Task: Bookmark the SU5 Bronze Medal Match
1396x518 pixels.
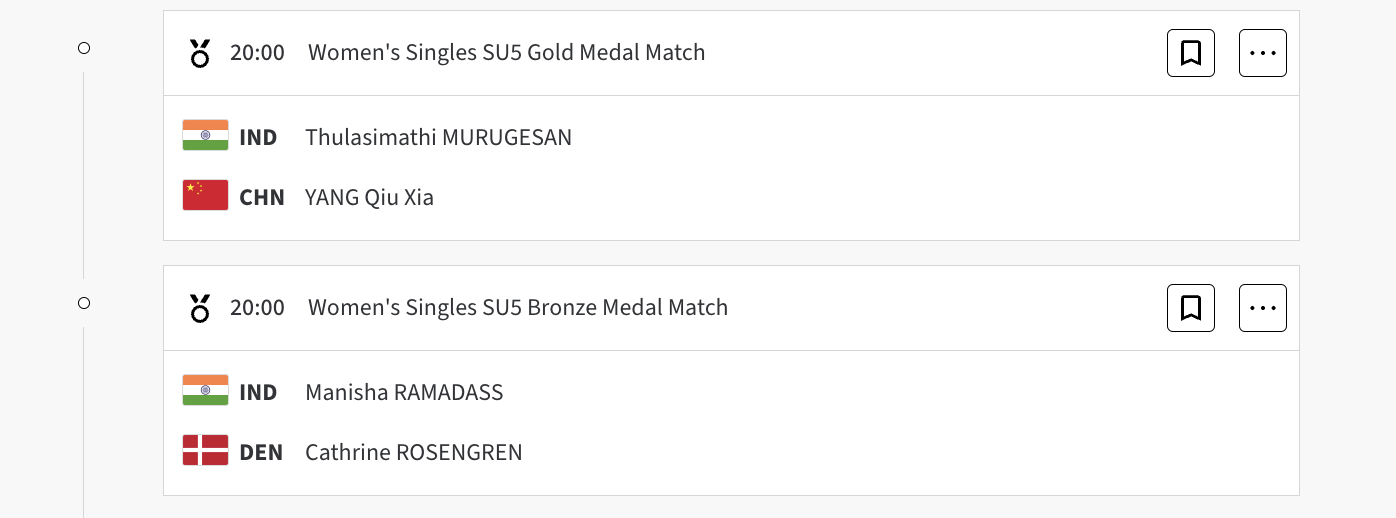Action: pos(1190,308)
